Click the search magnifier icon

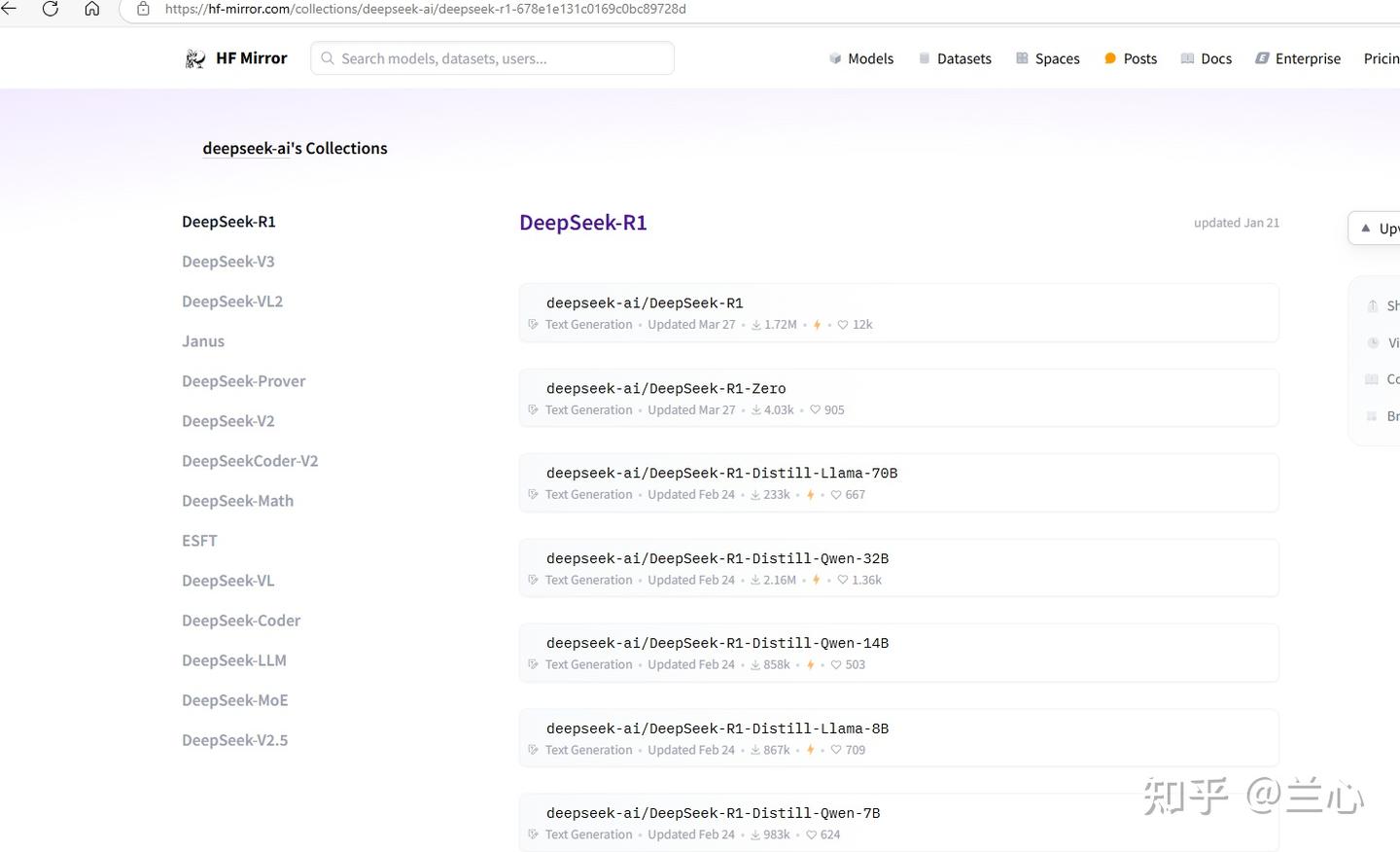click(x=327, y=57)
